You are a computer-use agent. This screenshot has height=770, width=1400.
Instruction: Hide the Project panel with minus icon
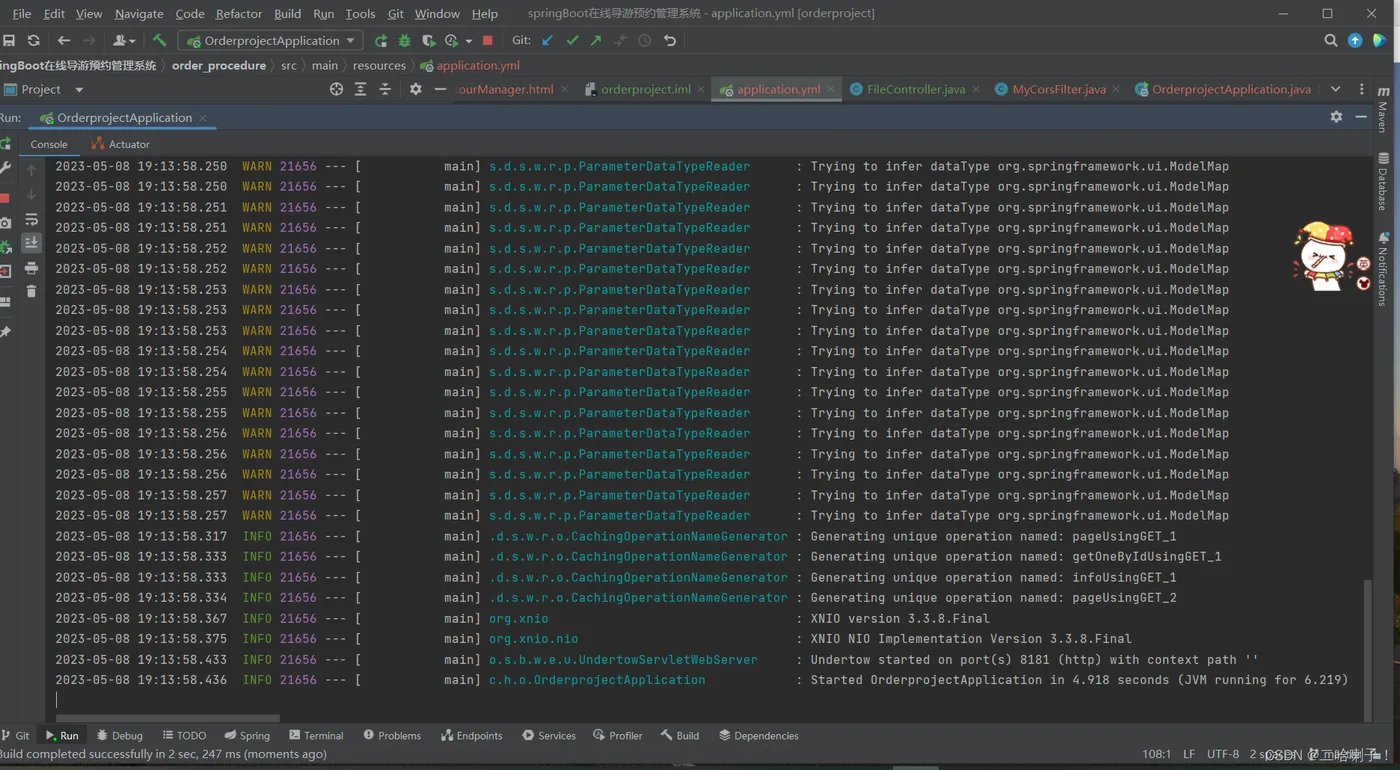pos(440,89)
